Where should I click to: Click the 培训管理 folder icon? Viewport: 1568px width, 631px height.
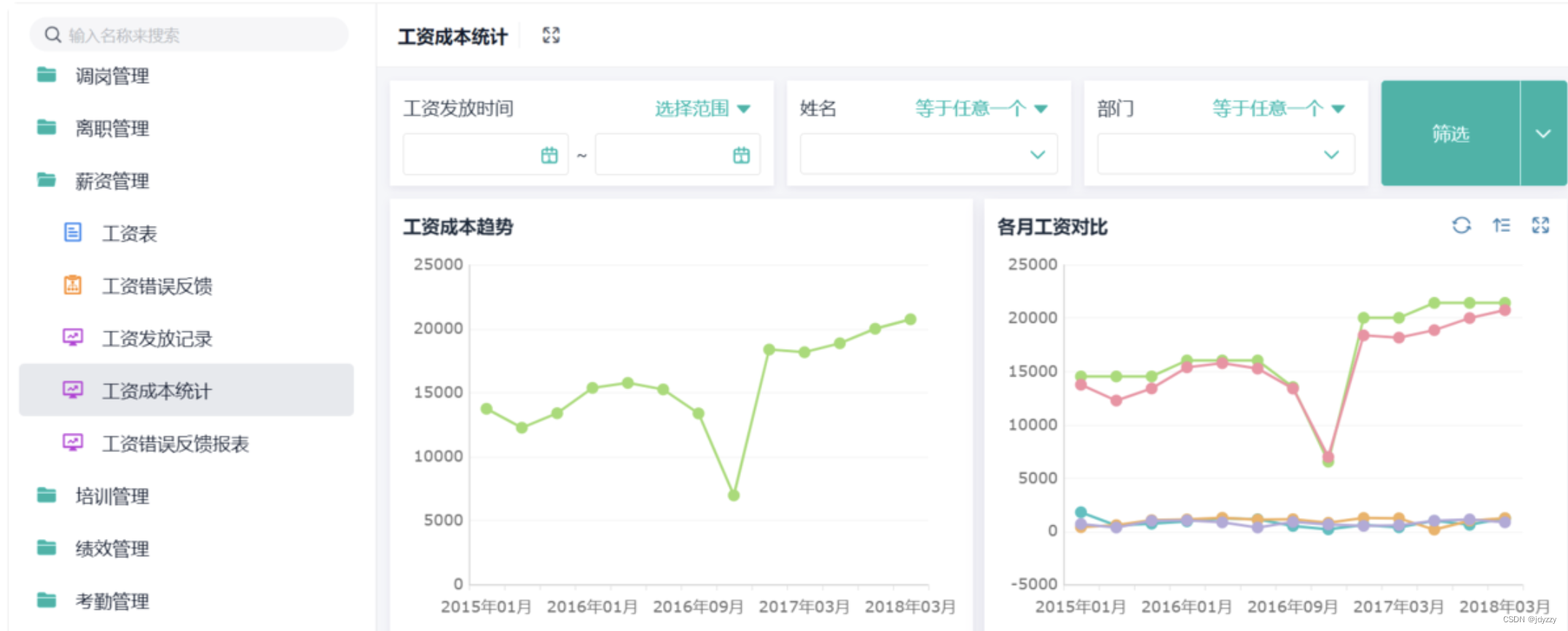(47, 495)
